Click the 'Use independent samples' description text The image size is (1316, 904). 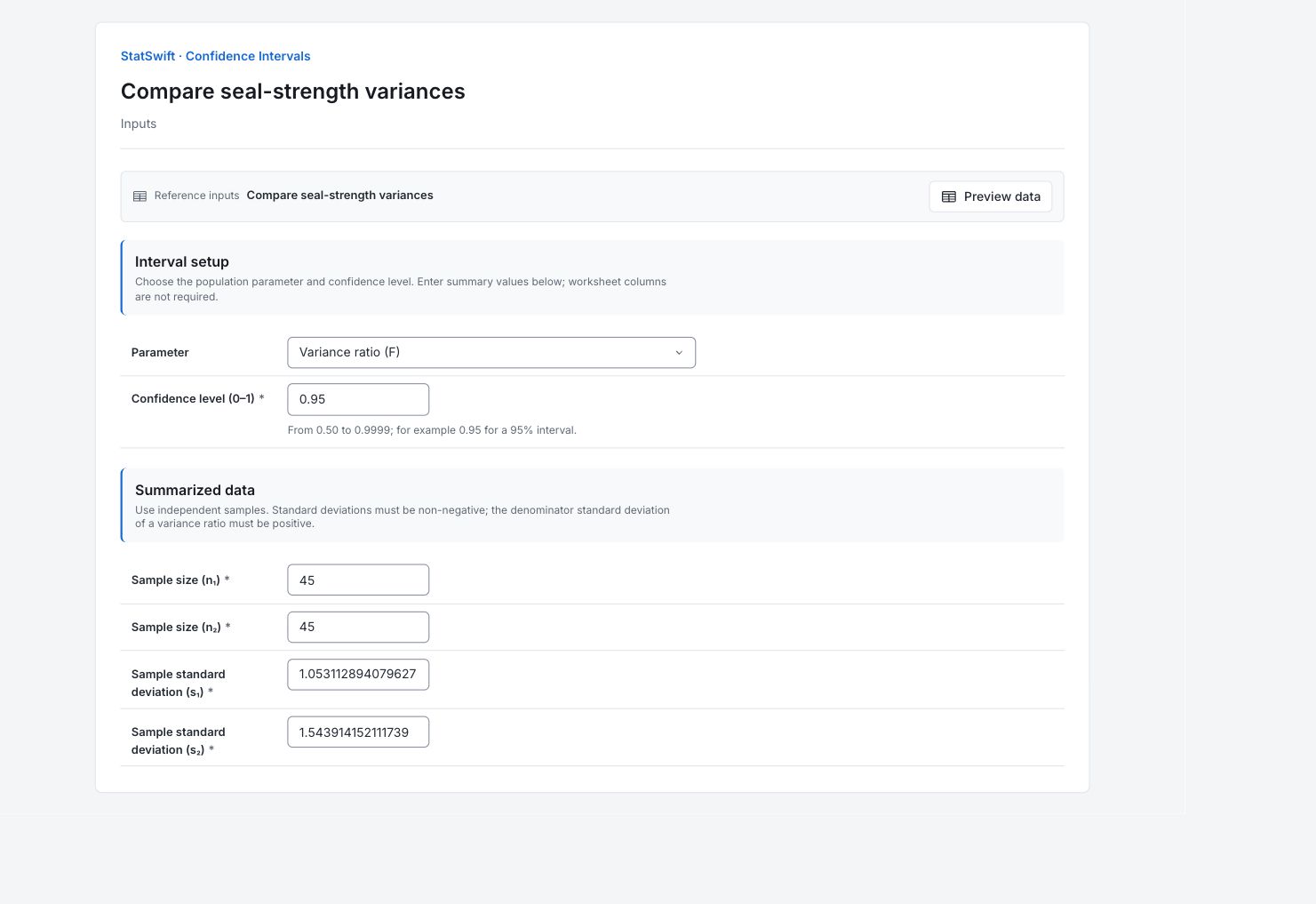(x=403, y=516)
